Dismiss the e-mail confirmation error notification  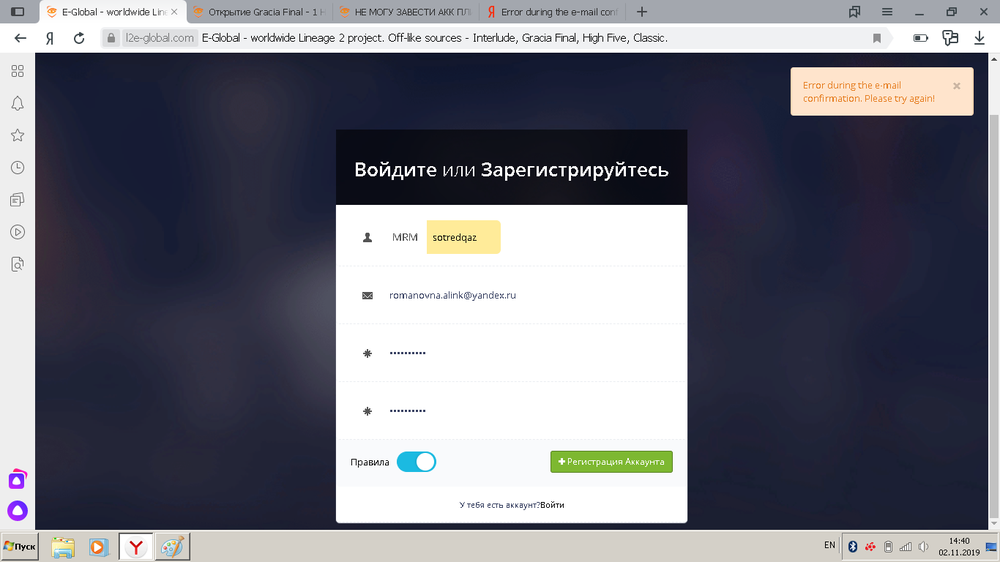tap(957, 85)
